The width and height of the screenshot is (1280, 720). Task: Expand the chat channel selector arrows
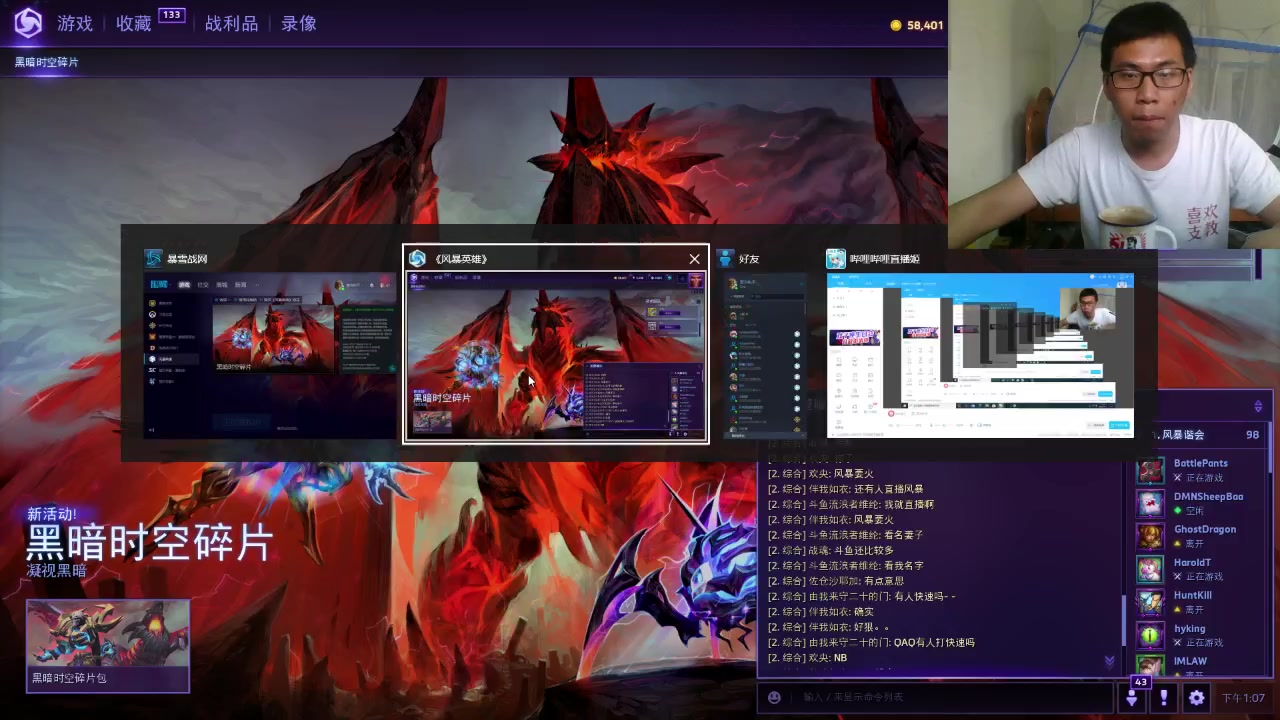tap(1258, 406)
